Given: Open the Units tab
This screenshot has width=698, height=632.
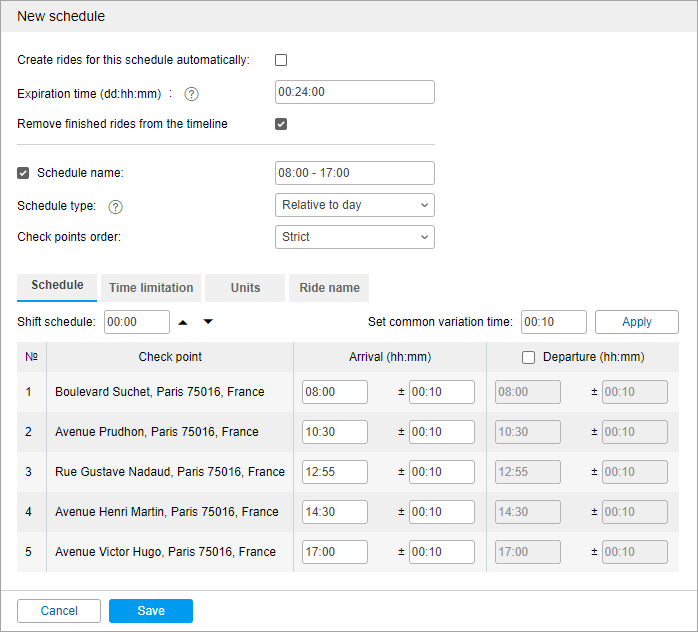Looking at the screenshot, I should pos(245,288).
